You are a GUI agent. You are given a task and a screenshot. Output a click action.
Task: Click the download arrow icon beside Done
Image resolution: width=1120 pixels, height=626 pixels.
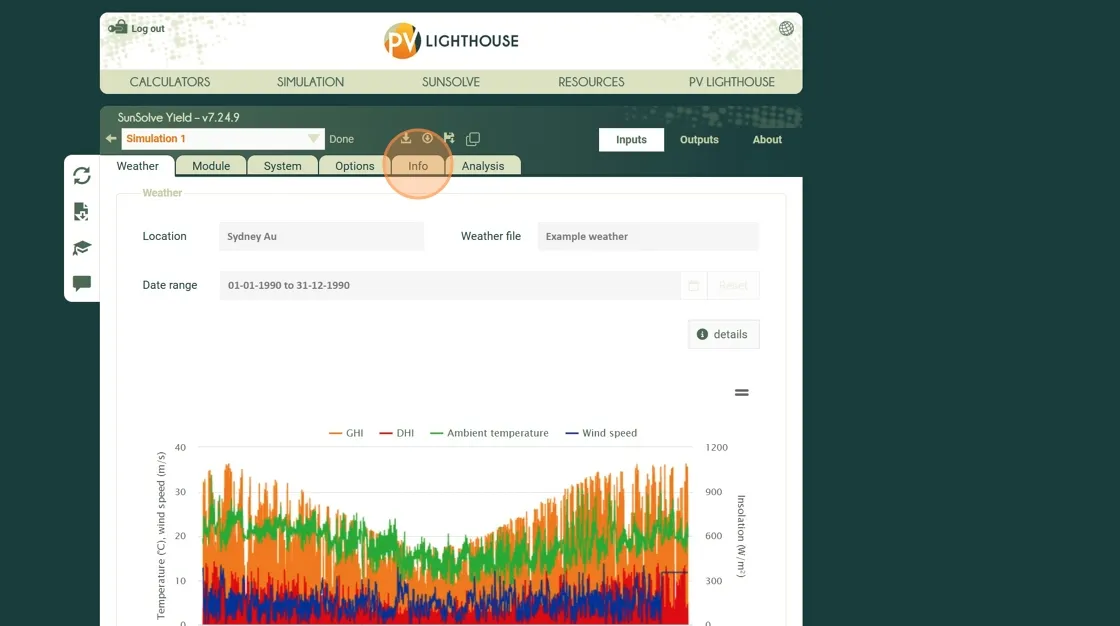click(406, 139)
